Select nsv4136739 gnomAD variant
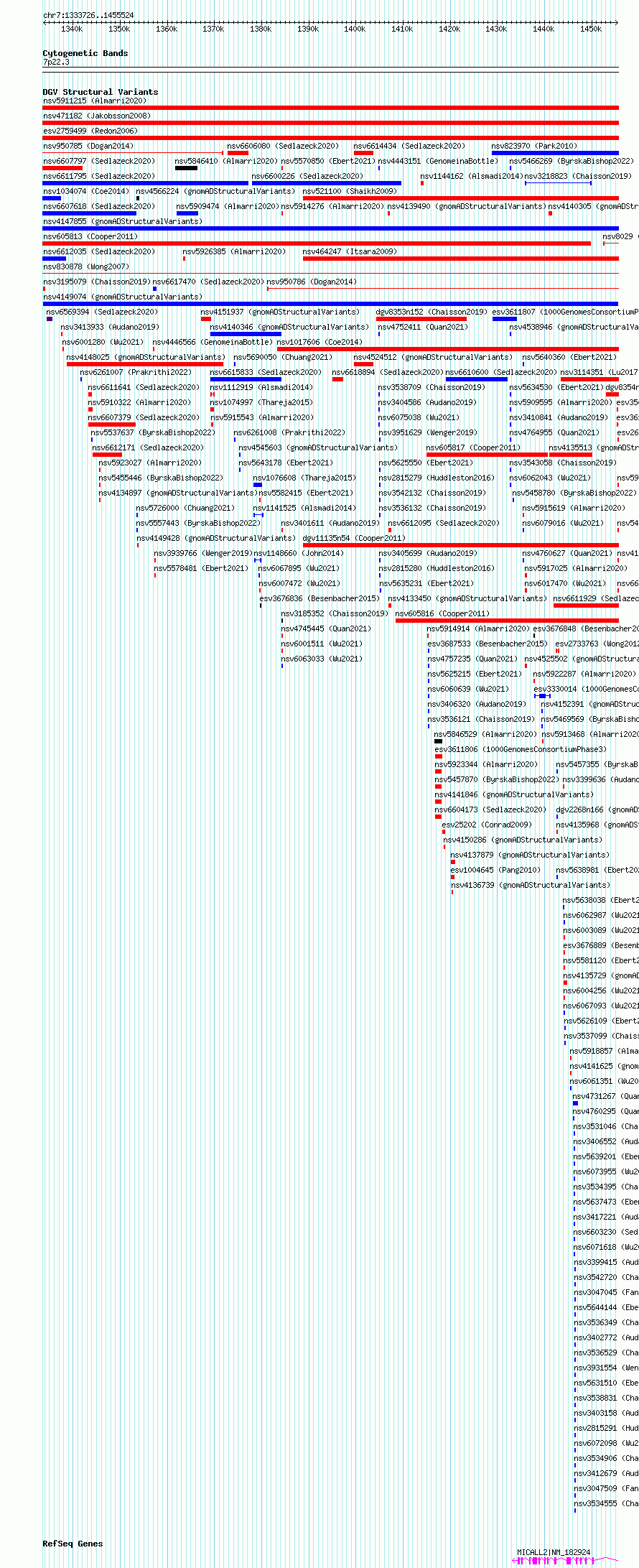639x1568 pixels. [452, 892]
